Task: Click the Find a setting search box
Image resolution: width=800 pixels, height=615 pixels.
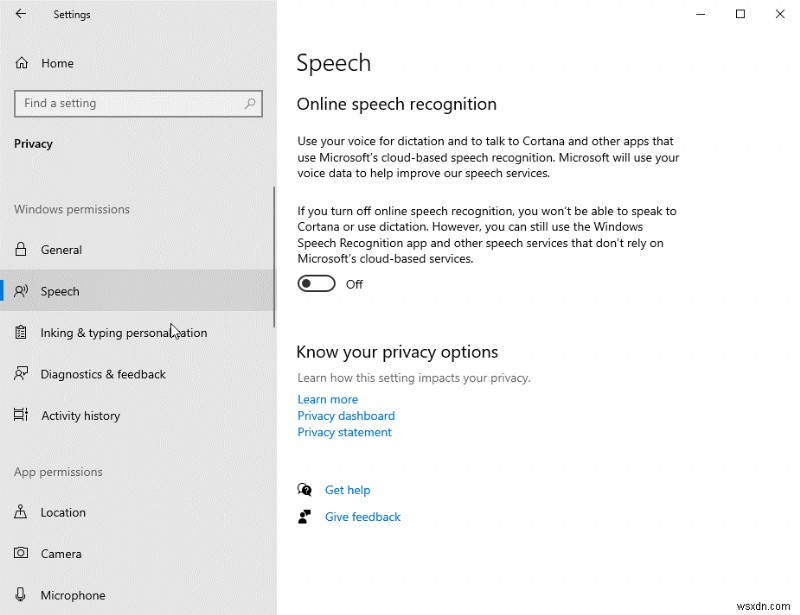Action: [x=138, y=103]
